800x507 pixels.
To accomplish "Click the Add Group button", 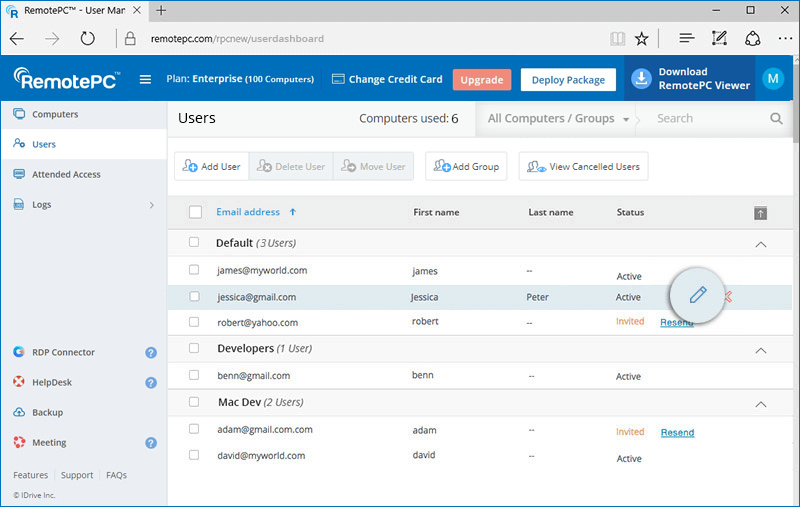I will tap(466, 166).
